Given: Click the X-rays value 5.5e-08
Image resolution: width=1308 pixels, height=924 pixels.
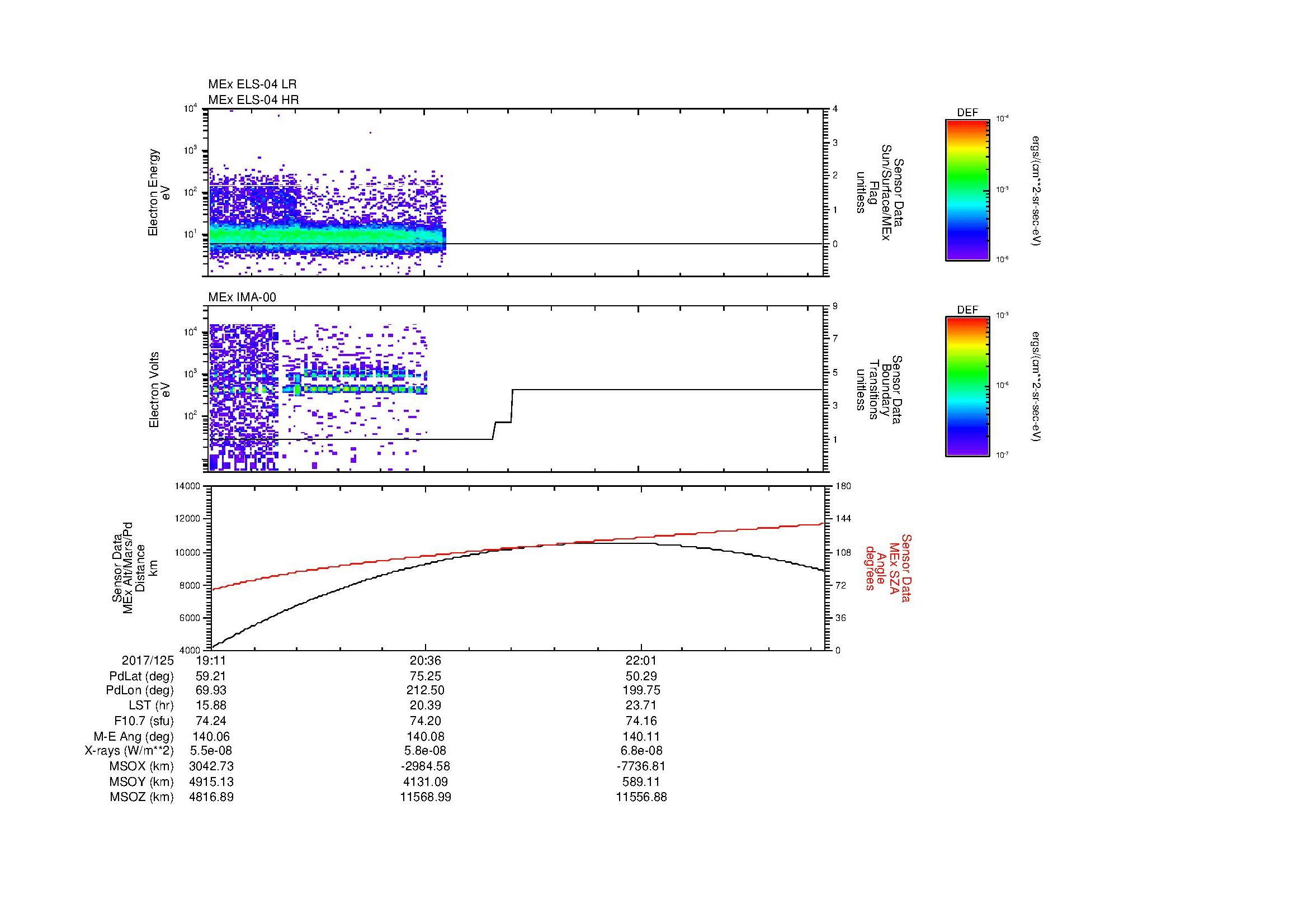Looking at the screenshot, I should click(x=211, y=751).
